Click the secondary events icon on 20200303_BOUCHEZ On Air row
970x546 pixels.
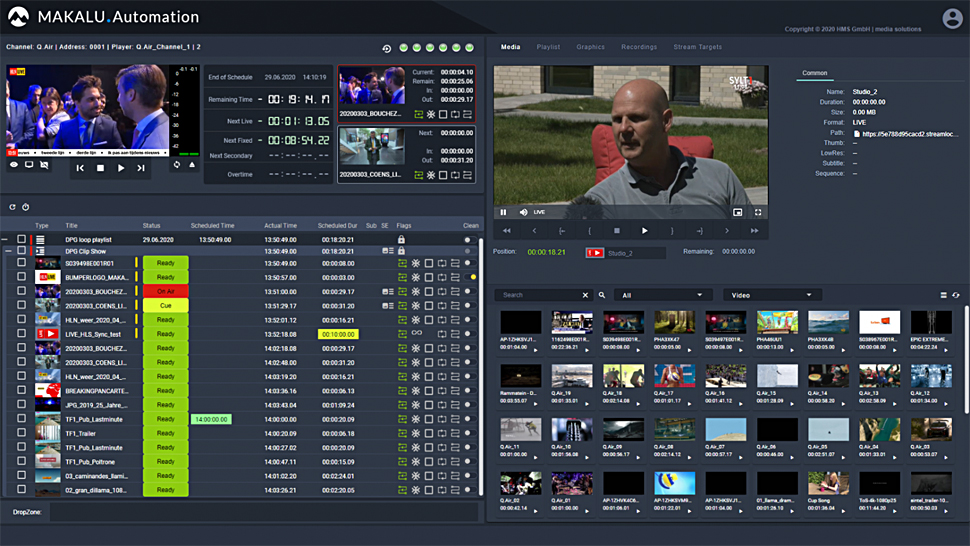tap(387, 291)
